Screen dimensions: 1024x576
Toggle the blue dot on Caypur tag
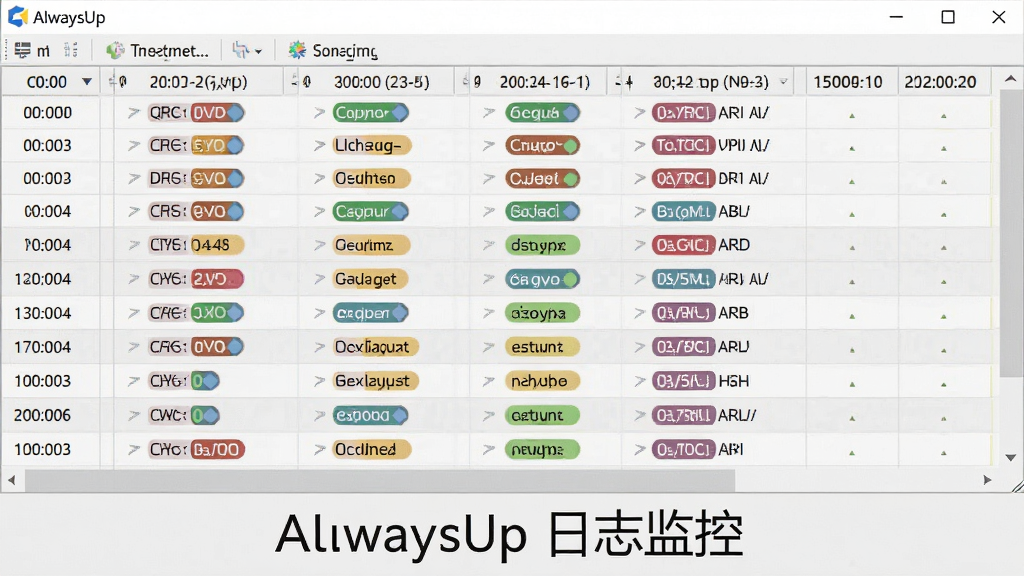400,212
